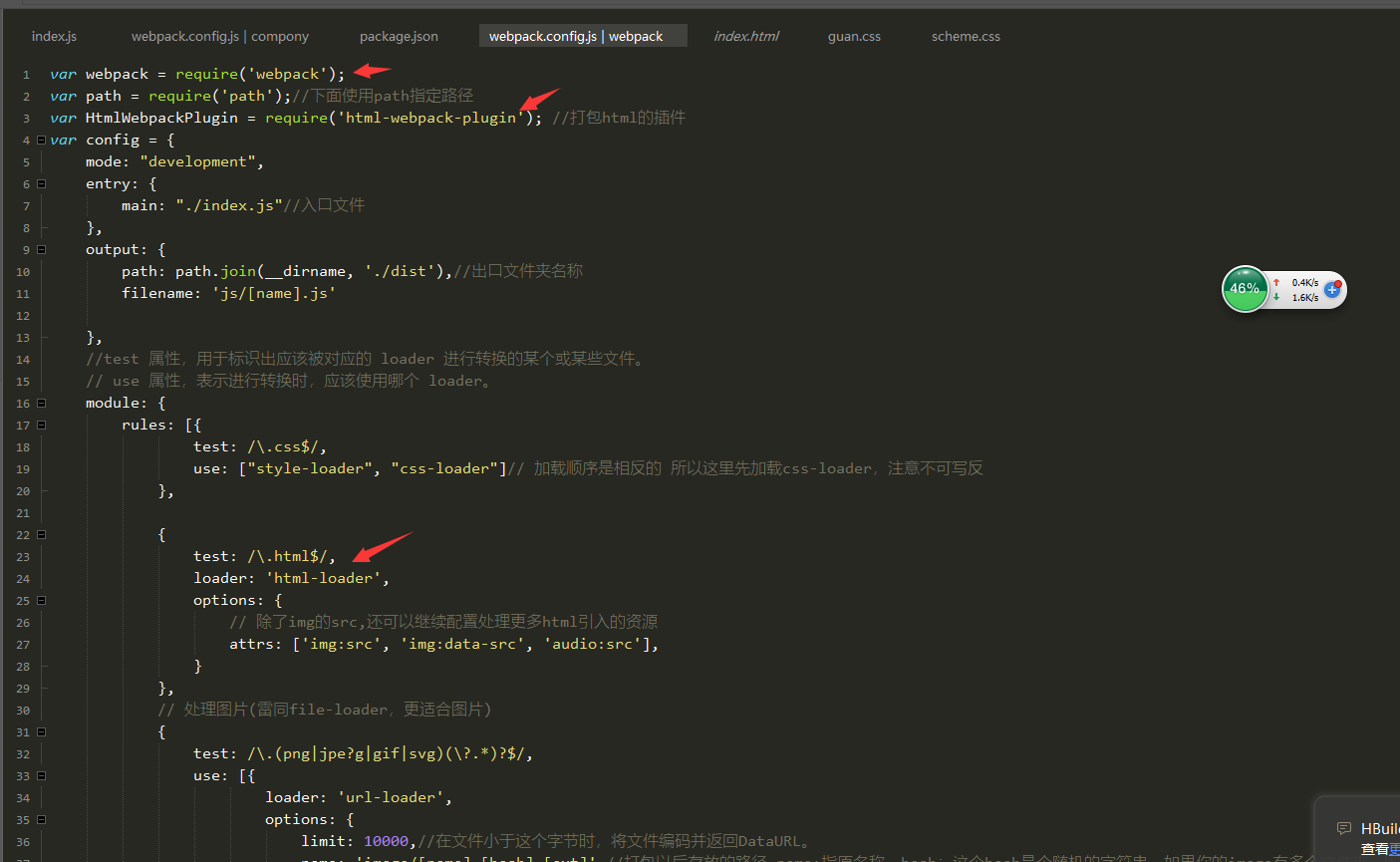
Task: Open the webpack.config.js | compony tab
Action: (x=220, y=37)
